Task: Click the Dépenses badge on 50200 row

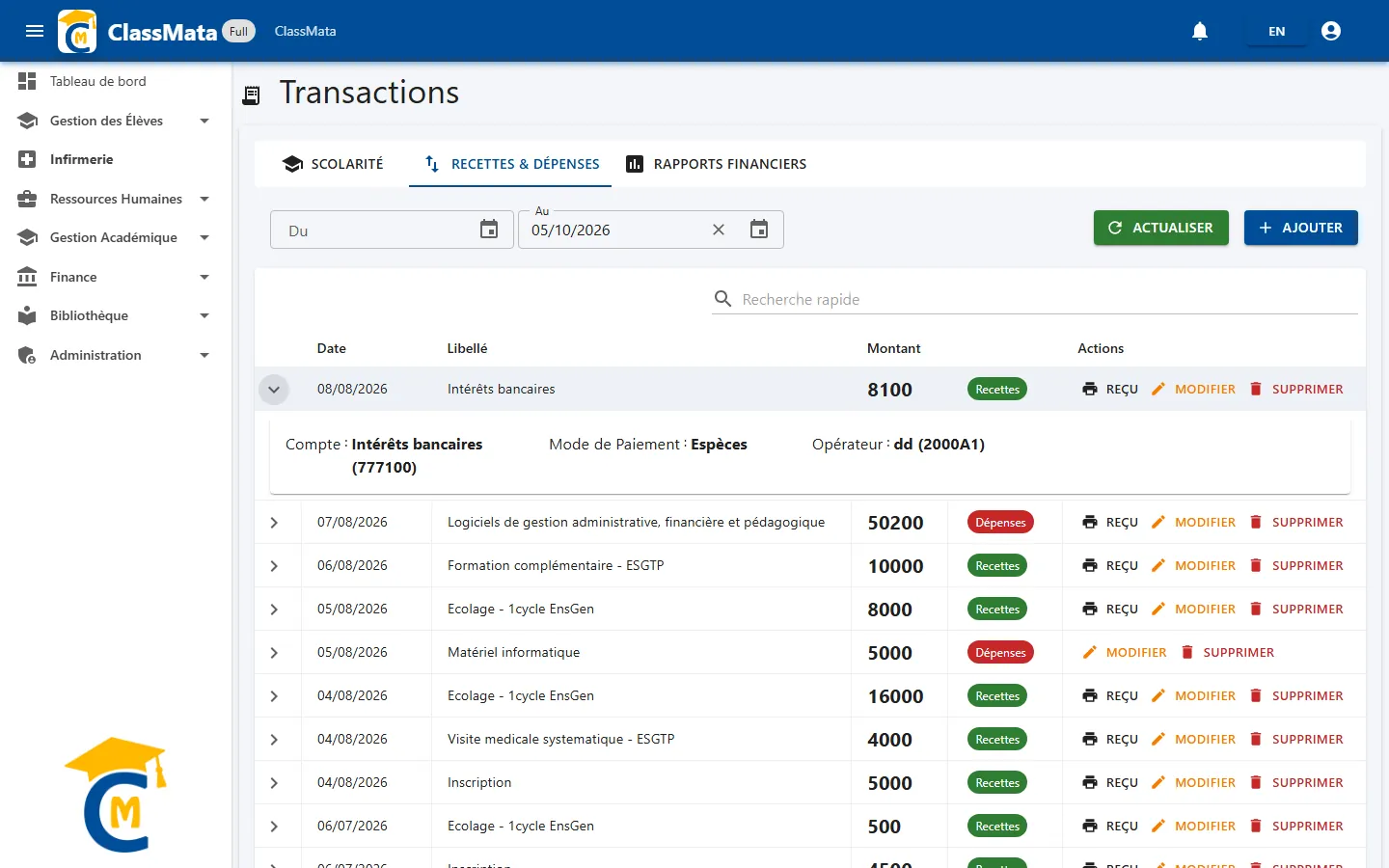Action: pyautogui.click(x=1000, y=522)
